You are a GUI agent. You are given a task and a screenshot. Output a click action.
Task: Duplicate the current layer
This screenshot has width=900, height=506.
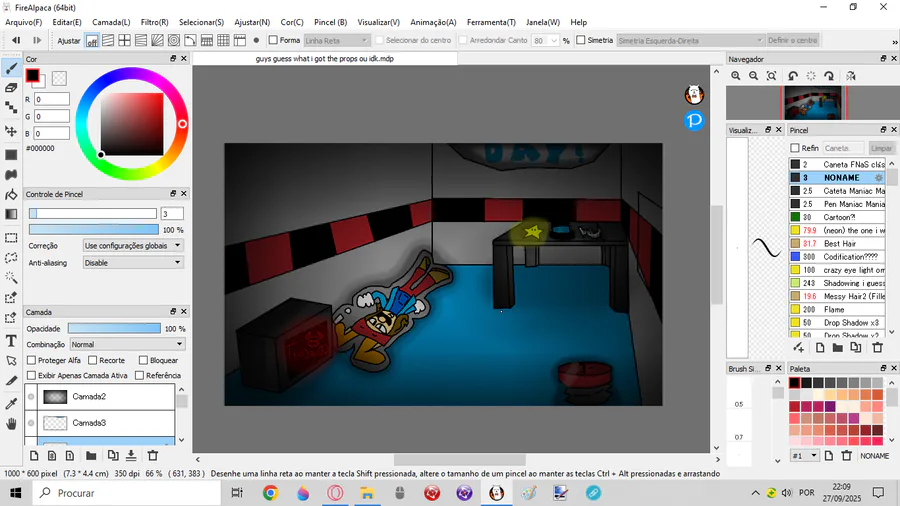point(112,456)
